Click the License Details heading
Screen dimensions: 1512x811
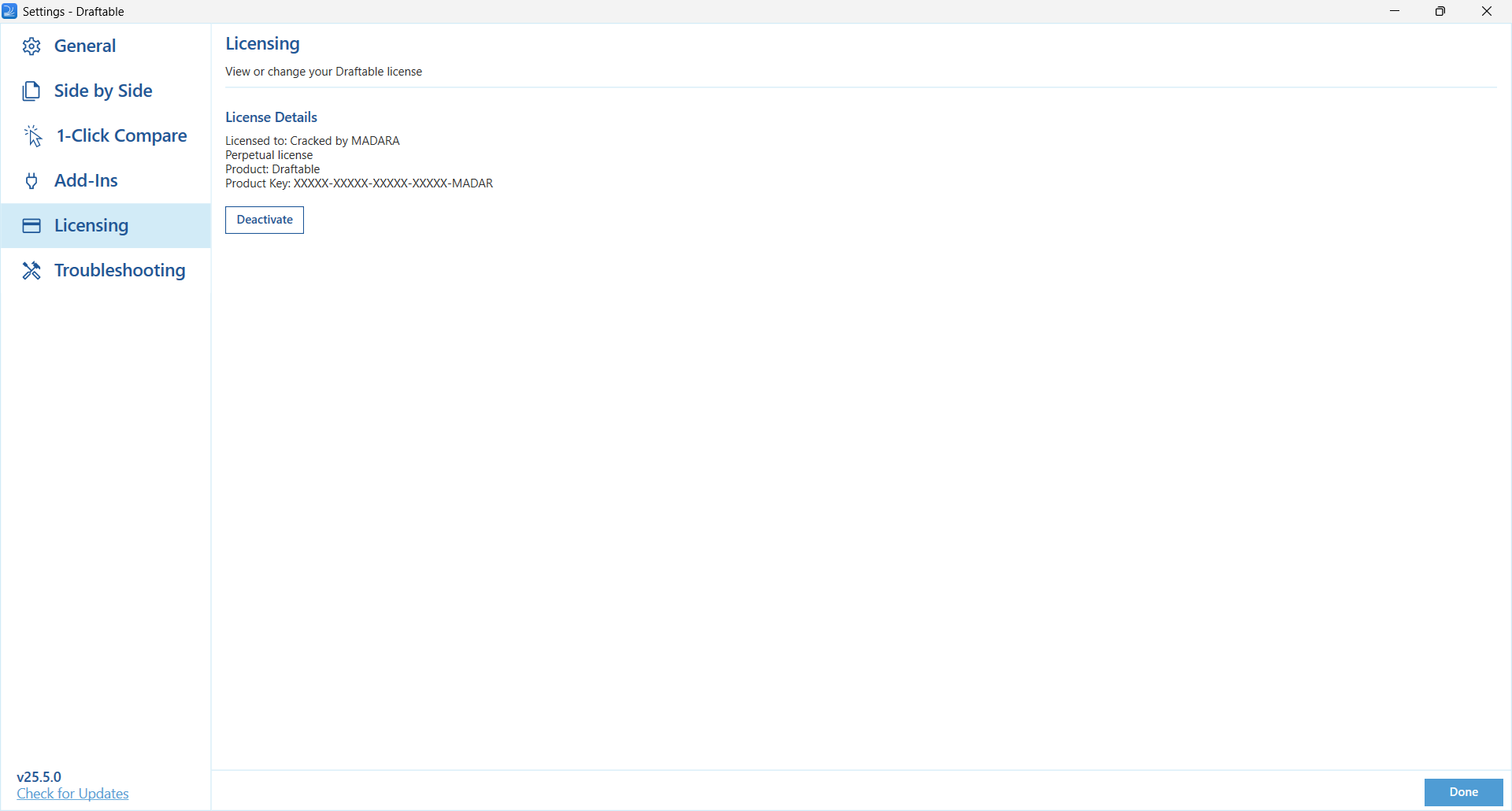tap(271, 117)
